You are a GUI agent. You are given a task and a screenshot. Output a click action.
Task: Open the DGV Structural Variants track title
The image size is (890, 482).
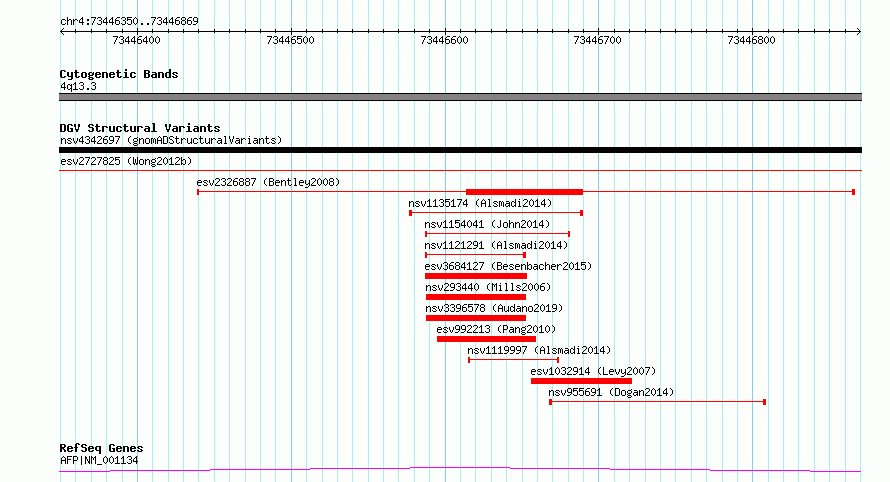[x=140, y=128]
